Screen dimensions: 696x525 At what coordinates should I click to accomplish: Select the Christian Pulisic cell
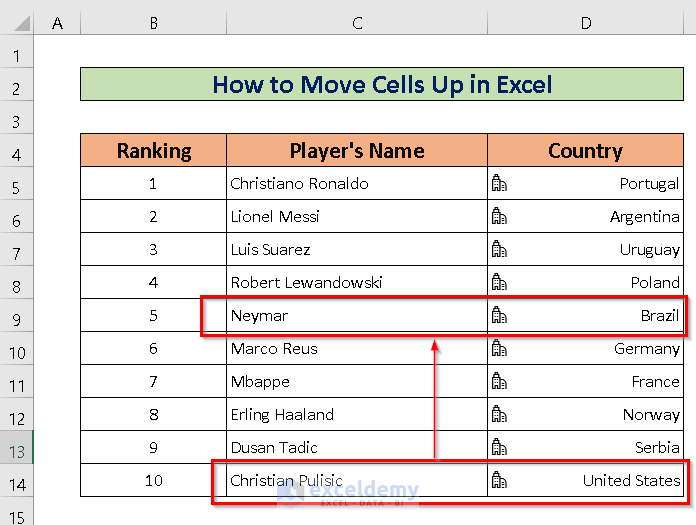pyautogui.click(x=357, y=480)
